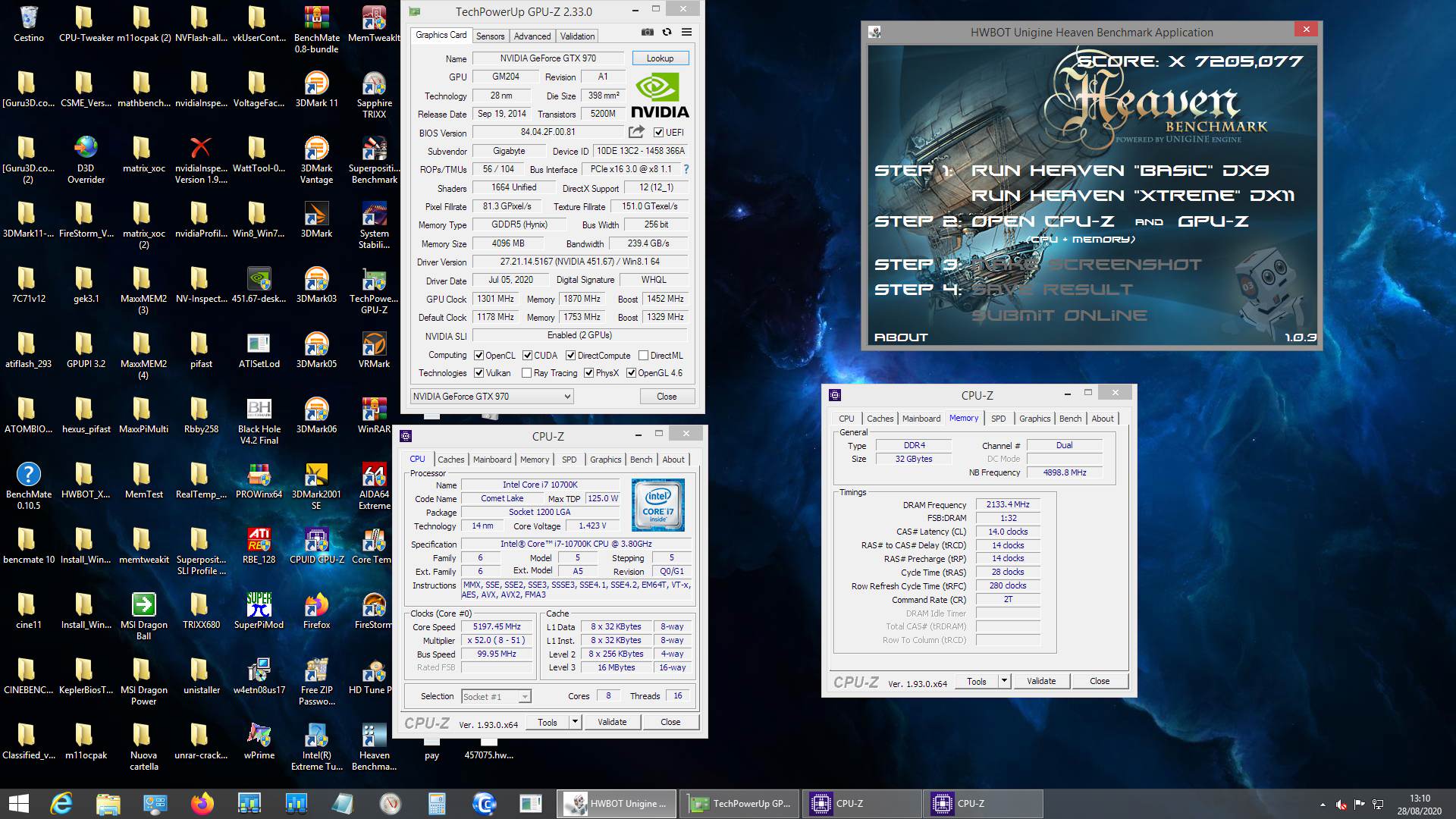
Task: Click Close button in GPU-Z
Action: pyautogui.click(x=667, y=397)
